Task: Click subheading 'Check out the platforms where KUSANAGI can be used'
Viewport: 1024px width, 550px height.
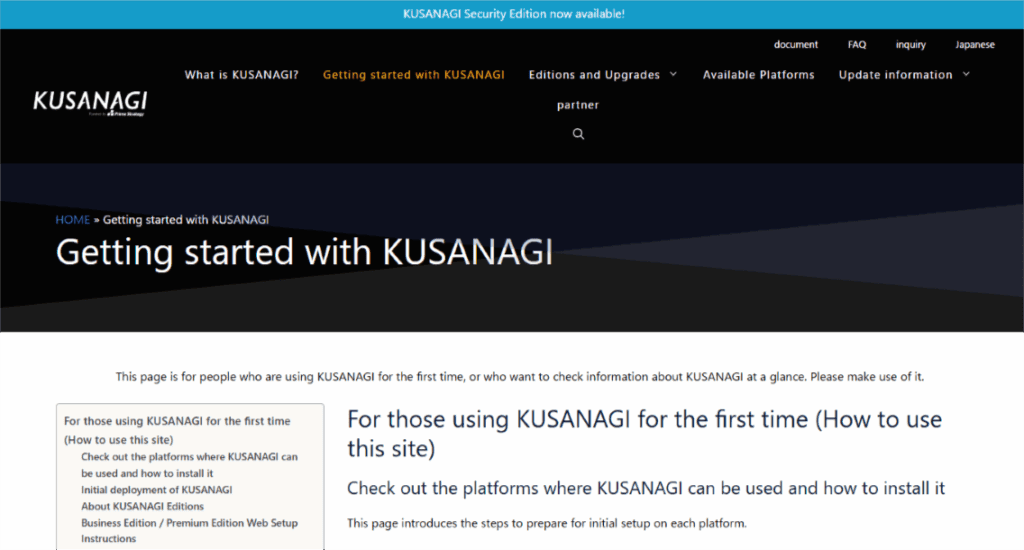Action: point(646,488)
